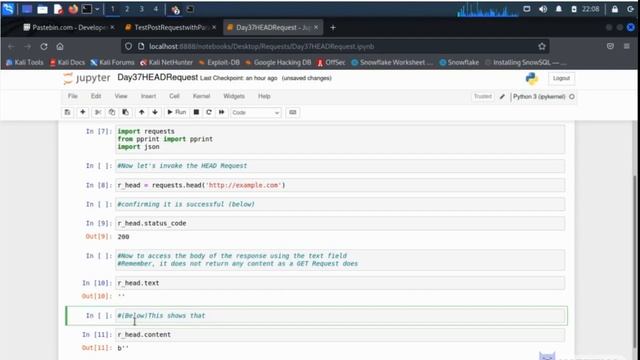The image size is (640, 360).
Task: Open the Edit menu
Action: (96, 96)
